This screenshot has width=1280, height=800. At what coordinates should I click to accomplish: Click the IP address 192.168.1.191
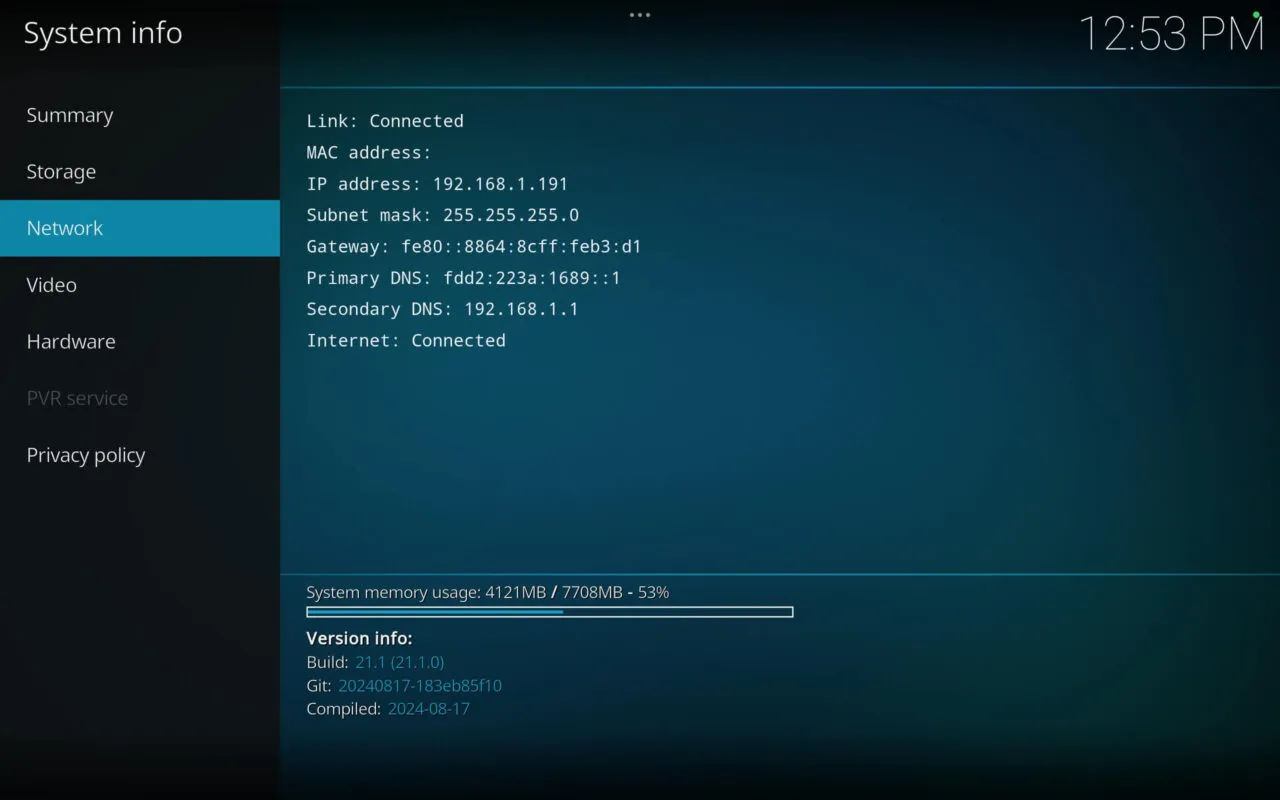click(436, 184)
